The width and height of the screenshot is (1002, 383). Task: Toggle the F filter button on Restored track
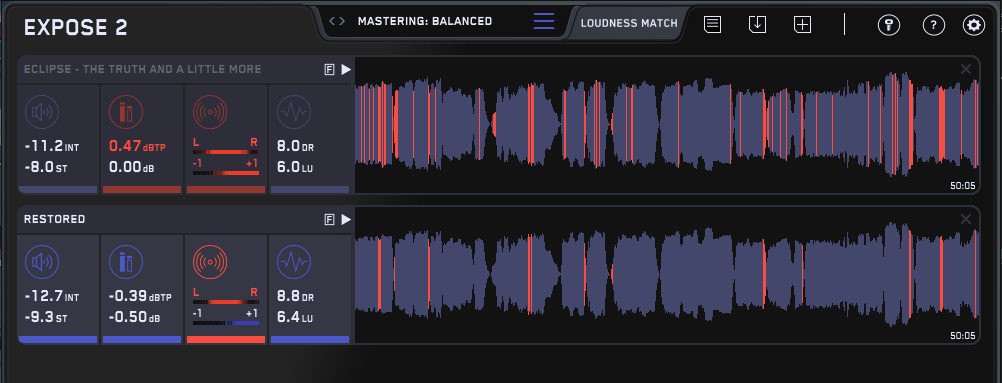(329, 220)
